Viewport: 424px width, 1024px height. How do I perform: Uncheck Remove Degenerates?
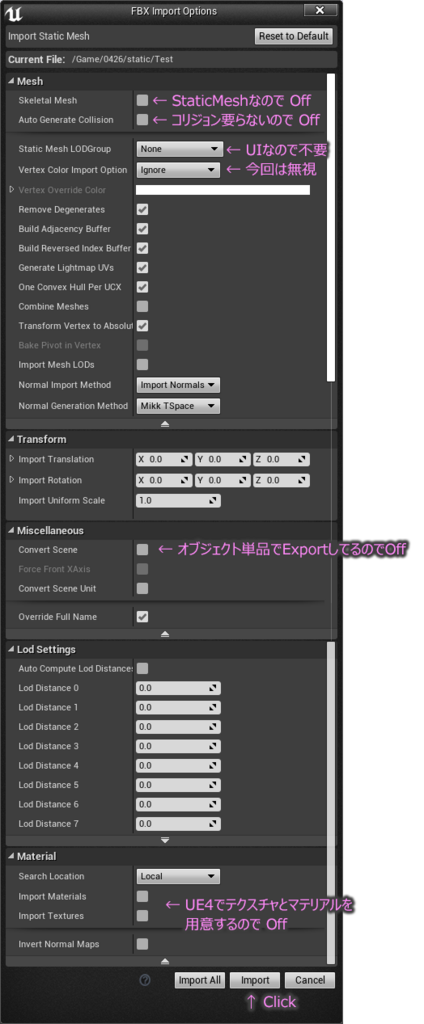[x=142, y=210]
